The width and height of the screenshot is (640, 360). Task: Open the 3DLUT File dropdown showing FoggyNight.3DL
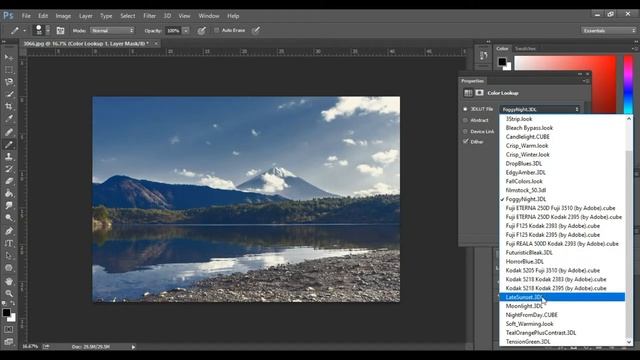point(540,109)
